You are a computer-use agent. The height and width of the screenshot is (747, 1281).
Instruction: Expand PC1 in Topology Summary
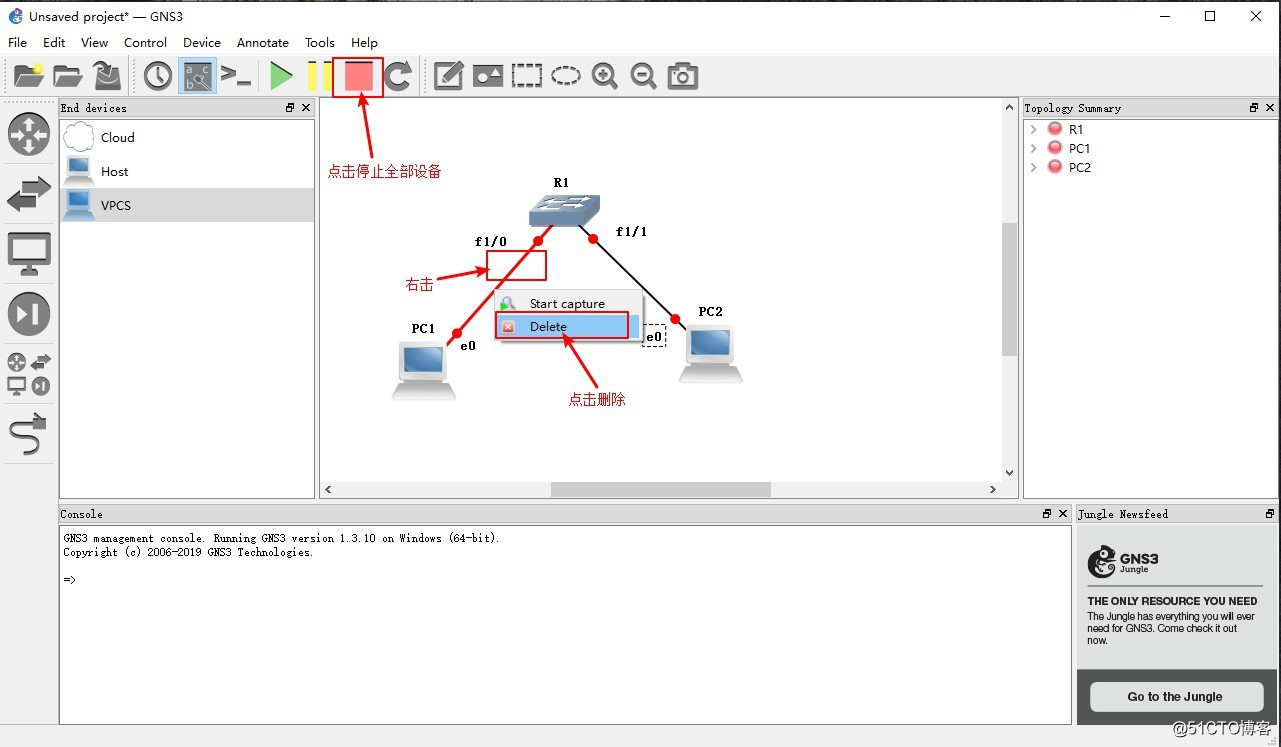point(1033,148)
